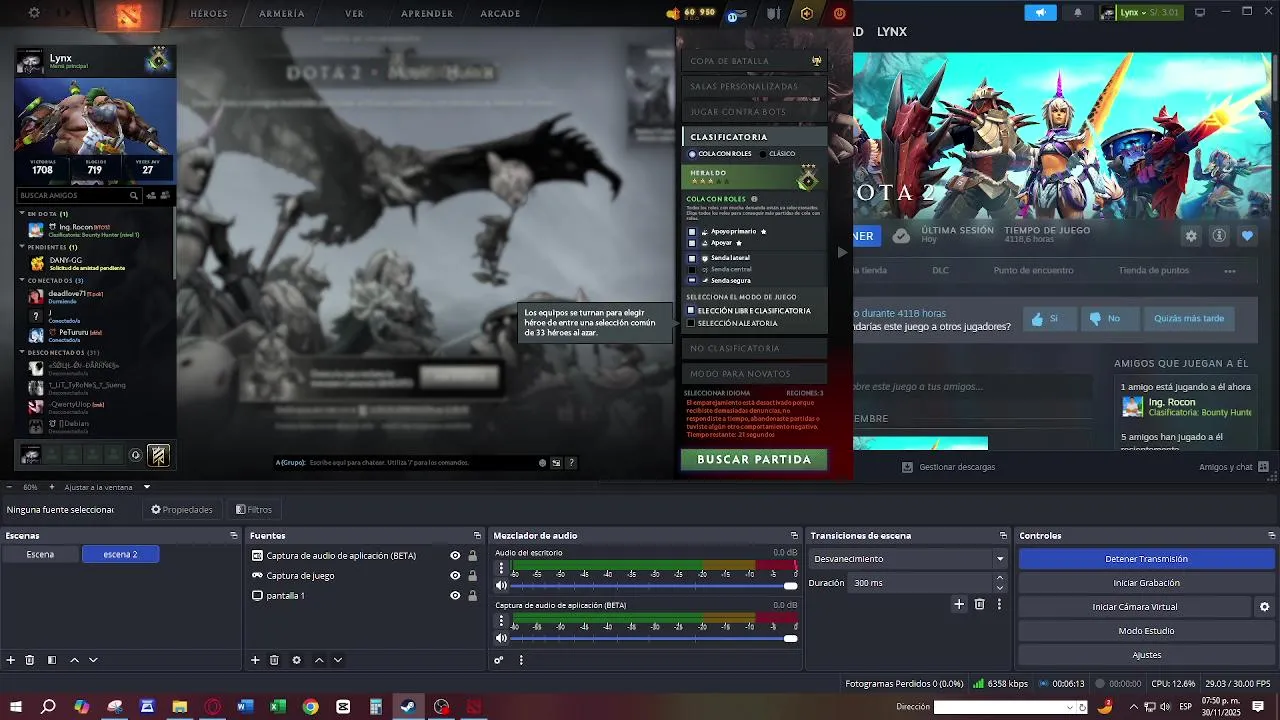This screenshot has width=1280, height=720.
Task: Hide the pantalla 1 source
Action: pos(455,596)
